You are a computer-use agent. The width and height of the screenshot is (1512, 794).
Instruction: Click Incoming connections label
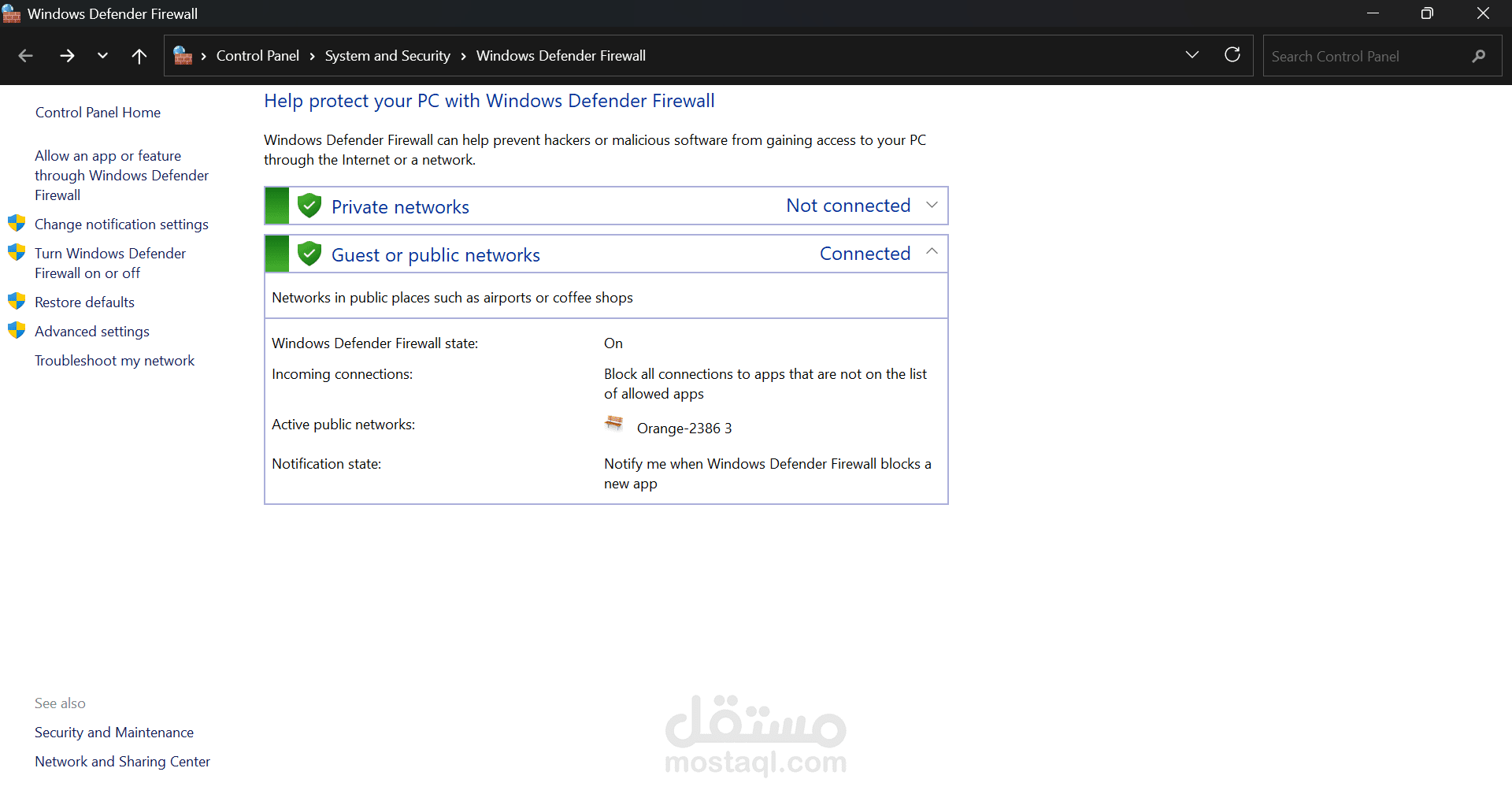[343, 374]
